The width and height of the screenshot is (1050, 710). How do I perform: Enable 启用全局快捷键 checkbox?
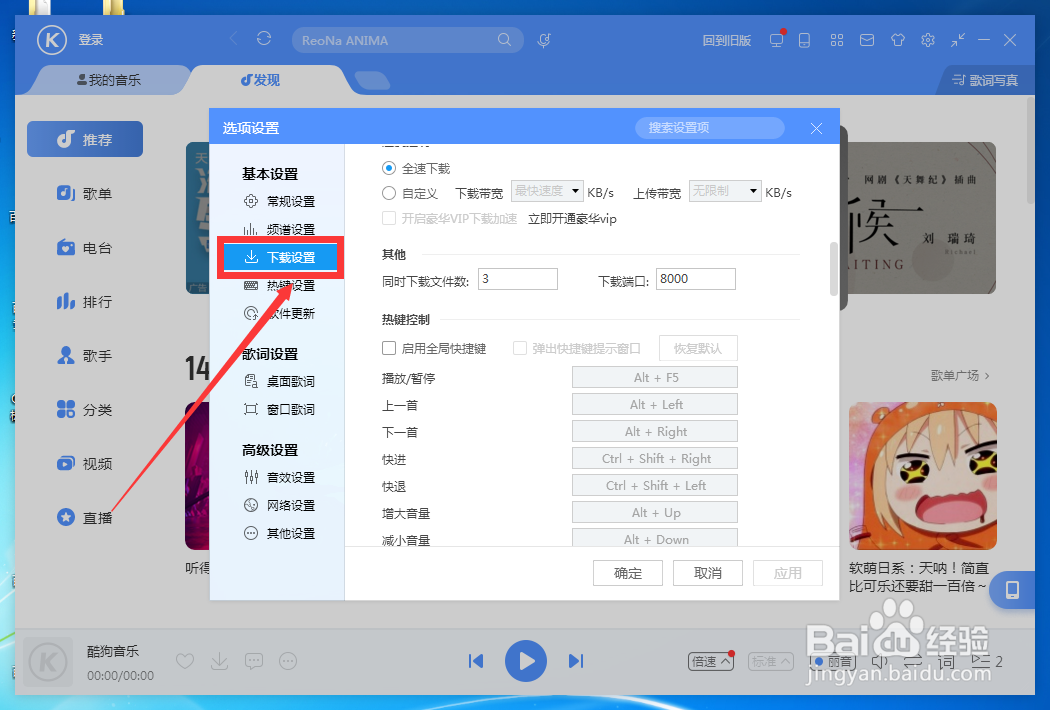(388, 348)
